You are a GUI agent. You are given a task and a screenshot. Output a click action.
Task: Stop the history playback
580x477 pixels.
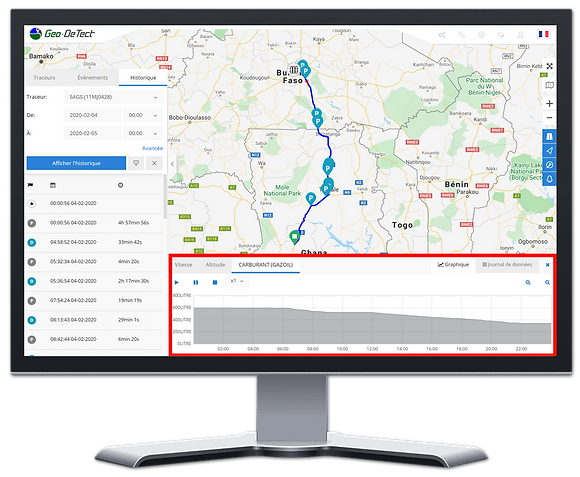(215, 283)
